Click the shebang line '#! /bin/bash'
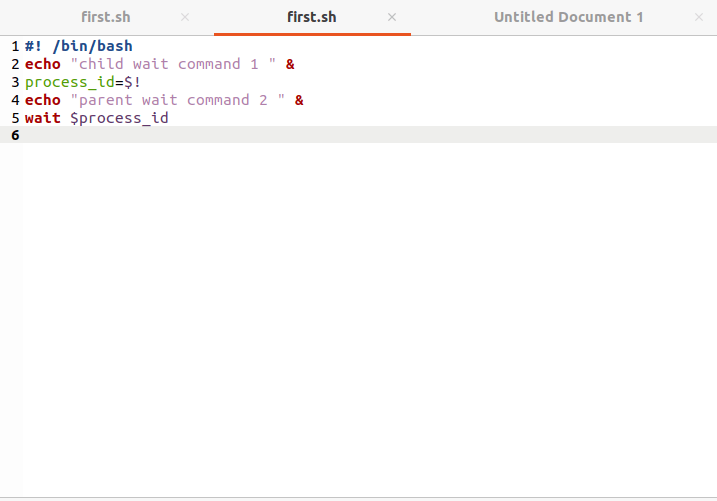This screenshot has width=717, height=501. pos(79,46)
